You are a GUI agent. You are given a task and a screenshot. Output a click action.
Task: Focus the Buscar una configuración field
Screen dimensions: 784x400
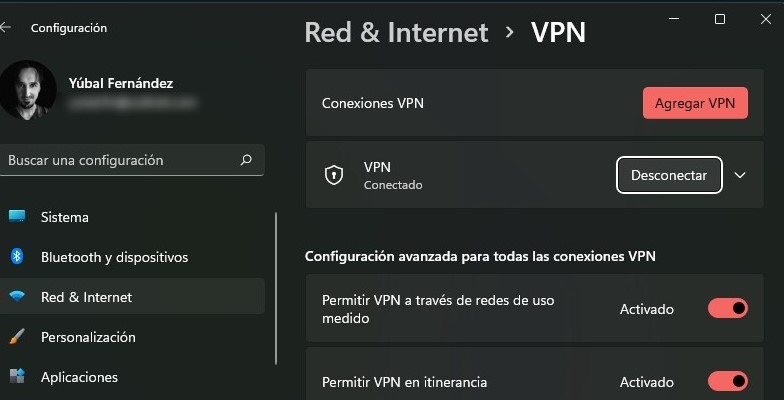[x=132, y=160]
